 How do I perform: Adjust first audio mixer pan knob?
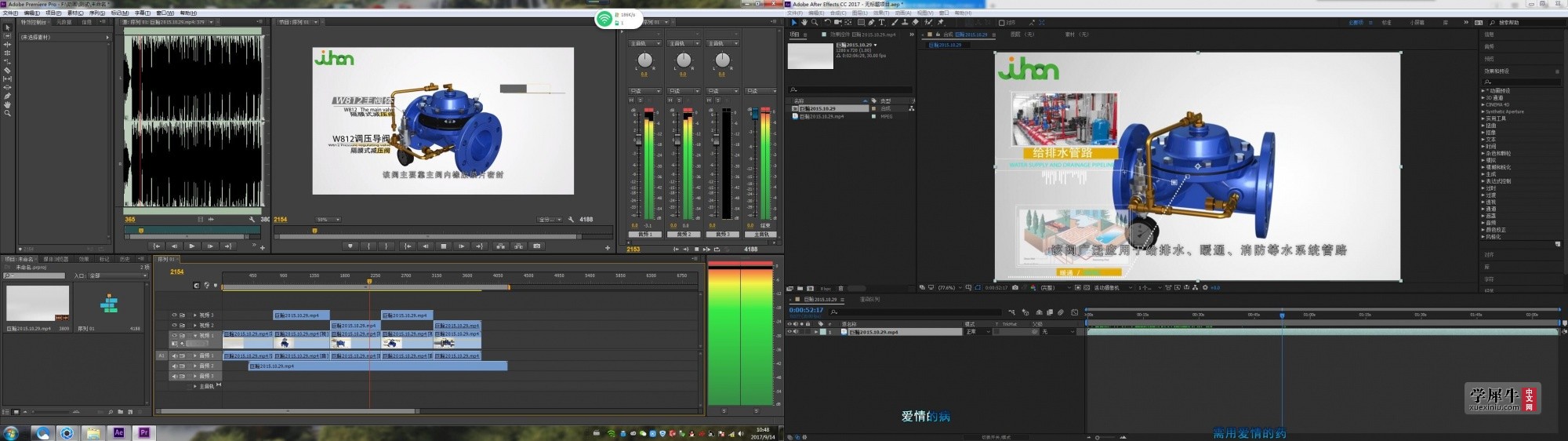[644, 60]
